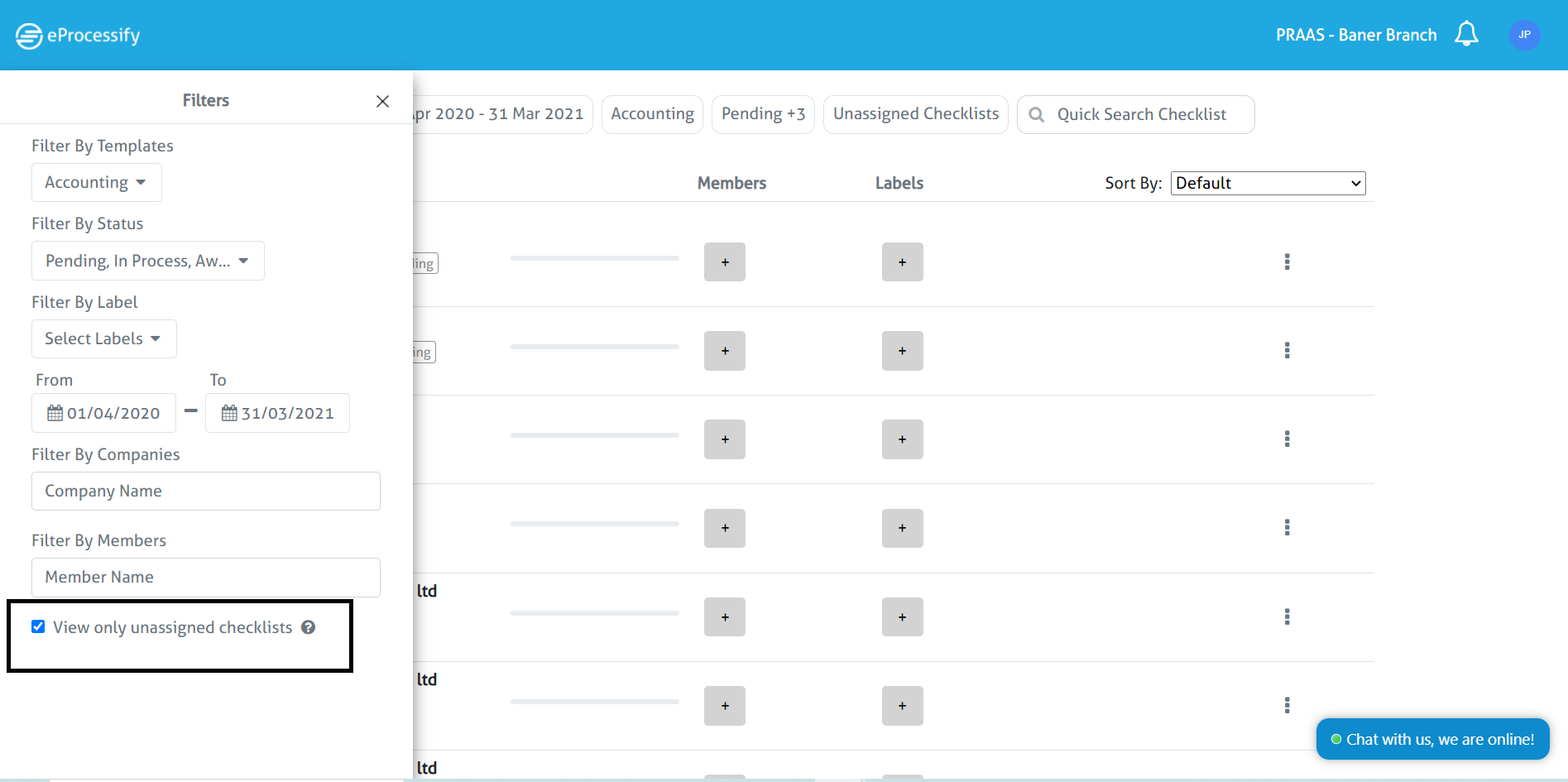The image size is (1568, 782).
Task: Add member to the fifth checklist row
Action: (x=725, y=616)
